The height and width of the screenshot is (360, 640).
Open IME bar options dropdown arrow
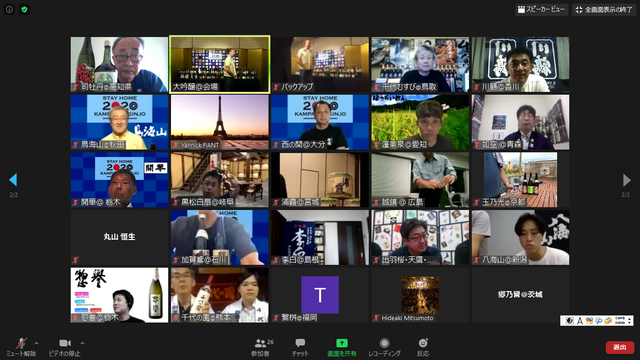[x=630, y=321]
